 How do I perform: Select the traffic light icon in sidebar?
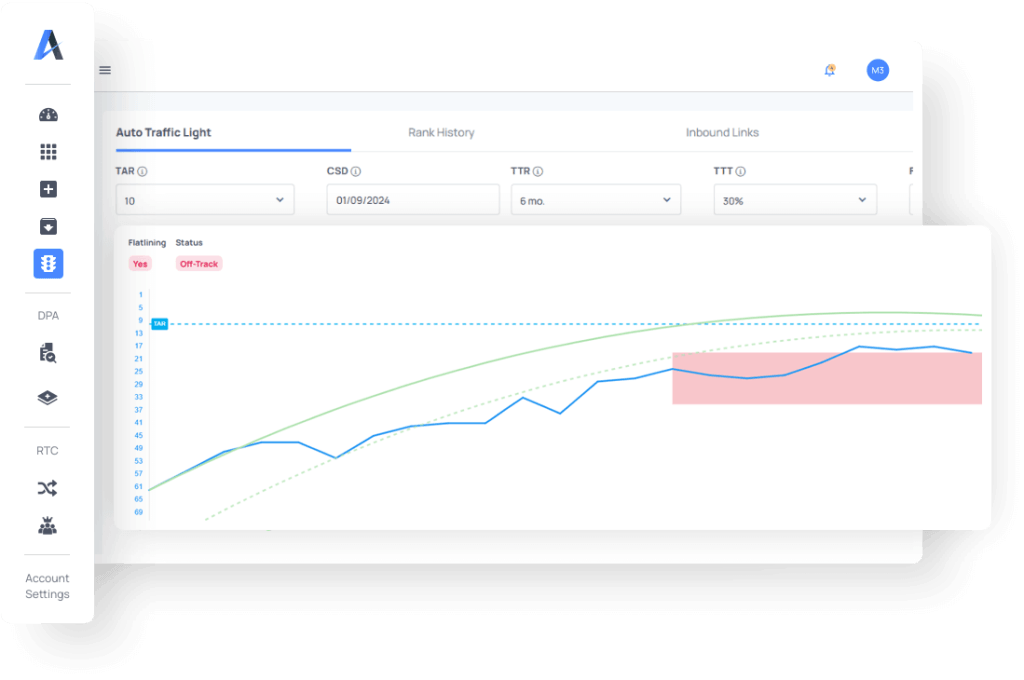coord(48,263)
